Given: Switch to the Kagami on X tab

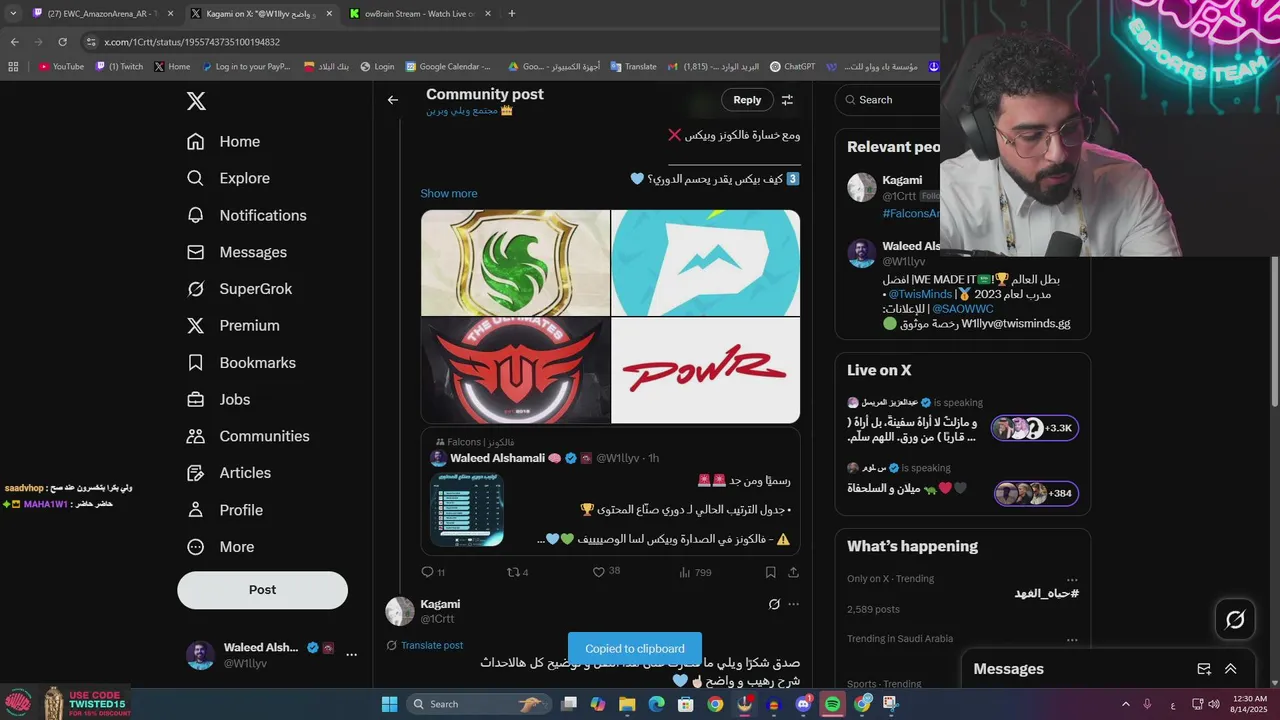Looking at the screenshot, I should click(x=261, y=14).
